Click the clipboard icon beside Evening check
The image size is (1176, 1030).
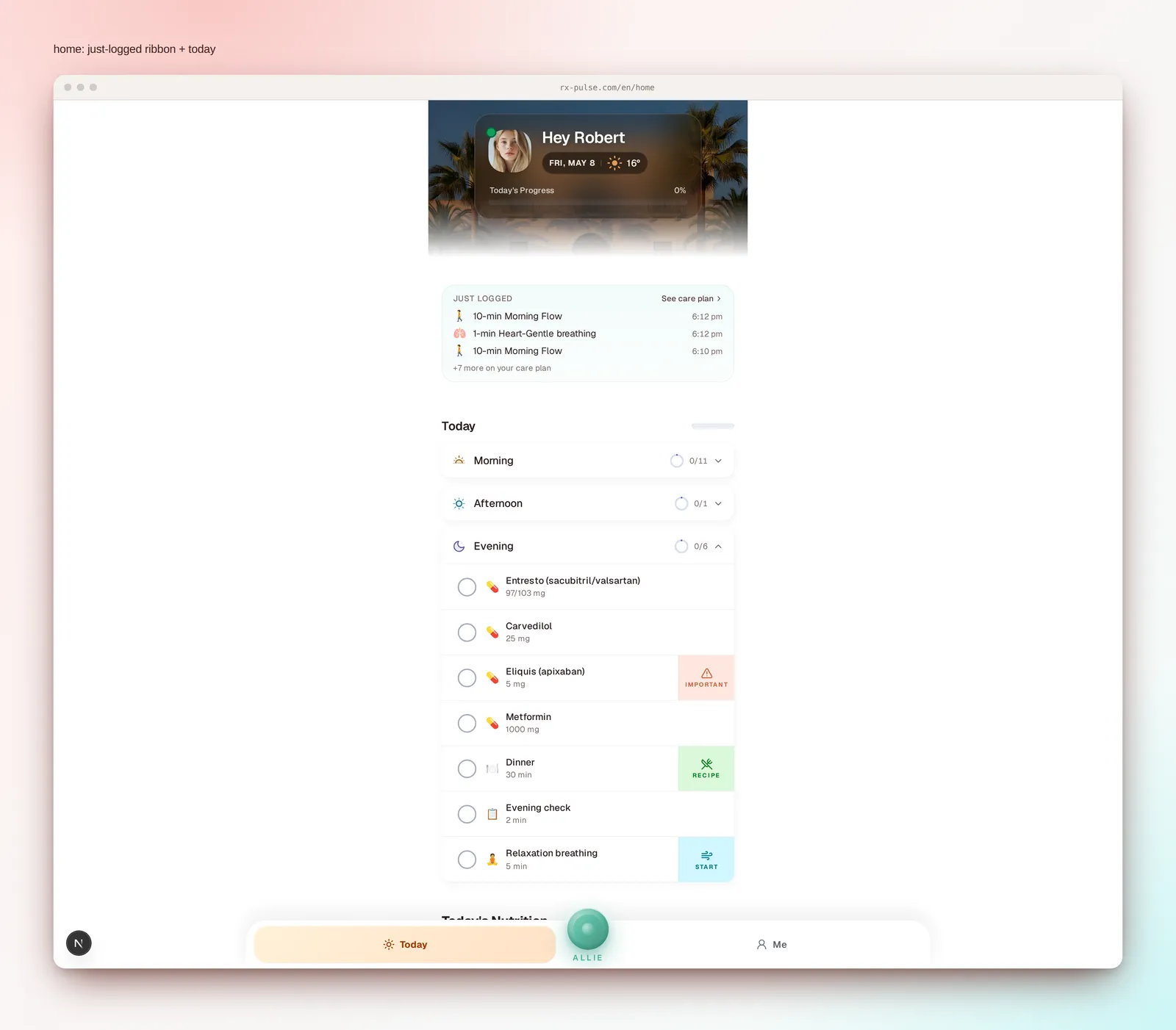pyautogui.click(x=492, y=814)
